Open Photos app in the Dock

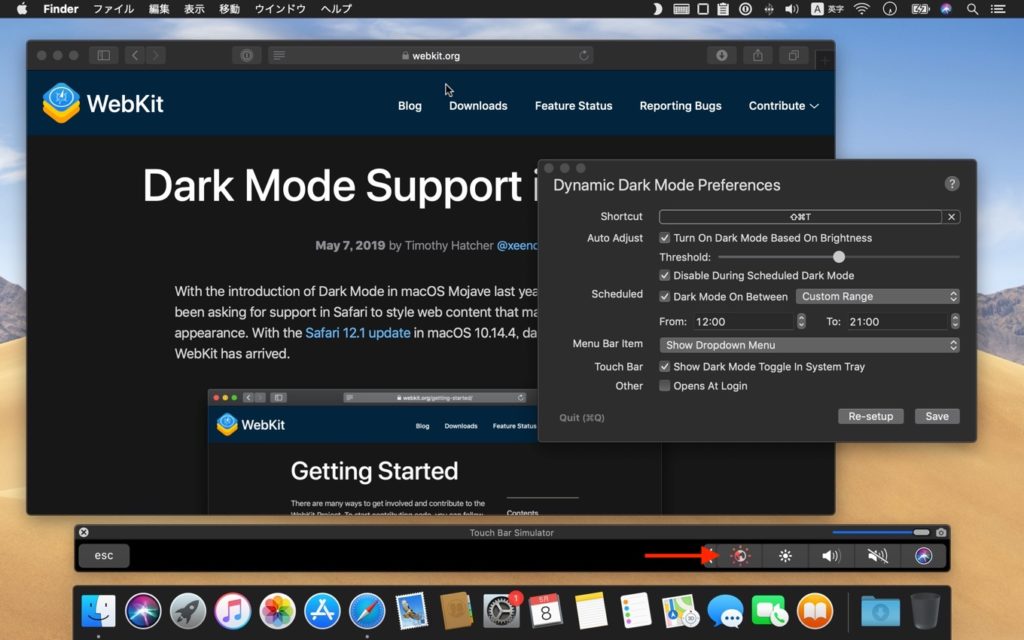pos(277,611)
